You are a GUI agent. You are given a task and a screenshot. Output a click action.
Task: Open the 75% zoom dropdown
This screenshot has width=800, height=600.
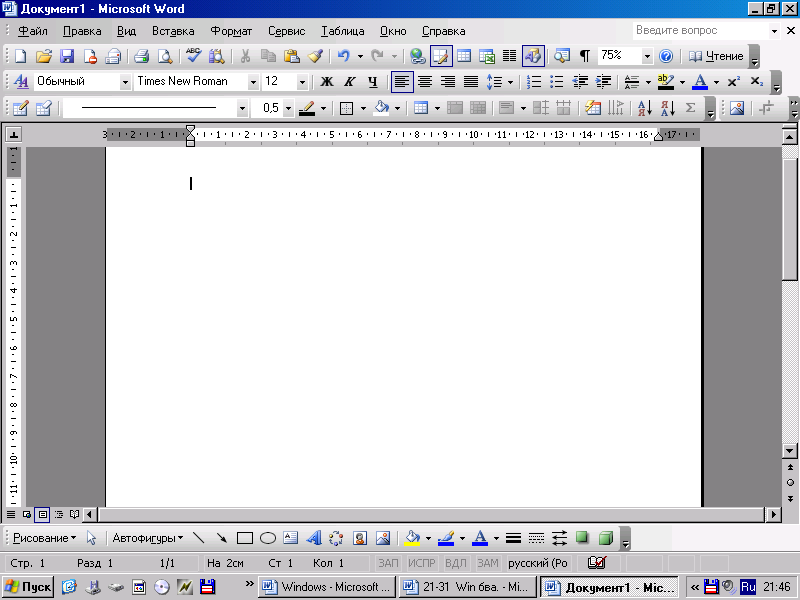click(647, 56)
